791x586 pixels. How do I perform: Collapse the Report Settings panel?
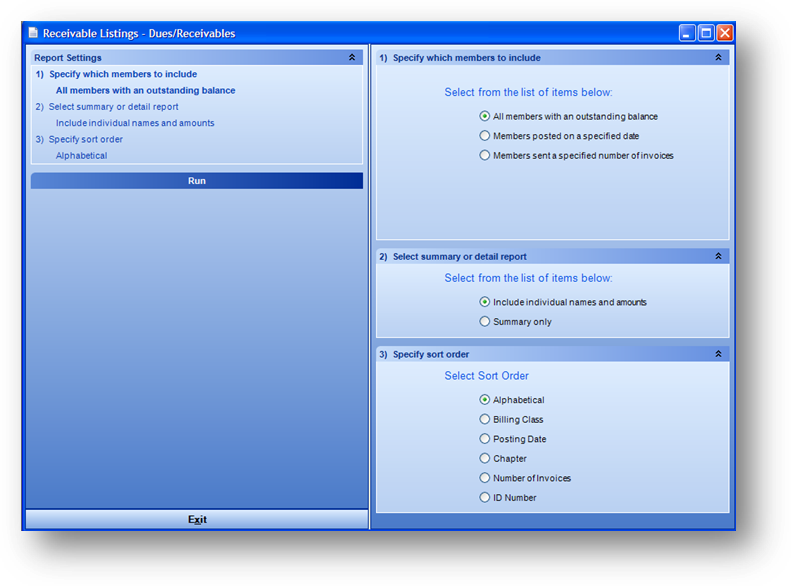click(352, 57)
